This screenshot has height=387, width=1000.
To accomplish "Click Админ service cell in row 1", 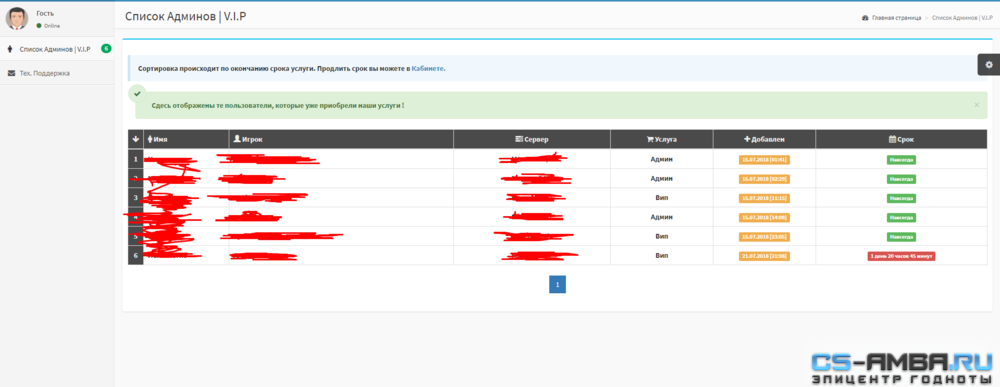I will 661,159.
